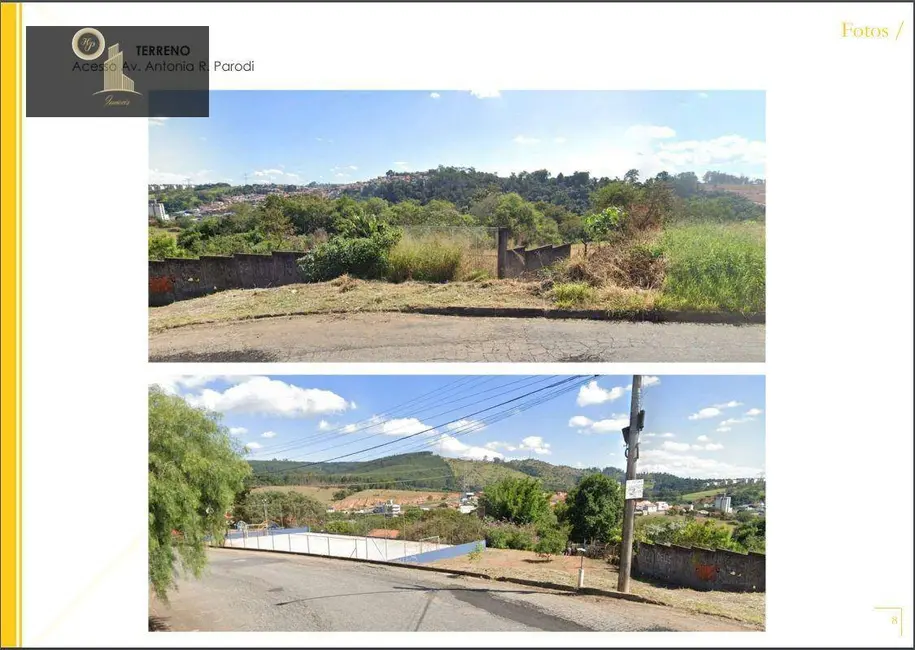Select the top terrain photo
Viewport: 915px width, 650px height.
pos(457,226)
